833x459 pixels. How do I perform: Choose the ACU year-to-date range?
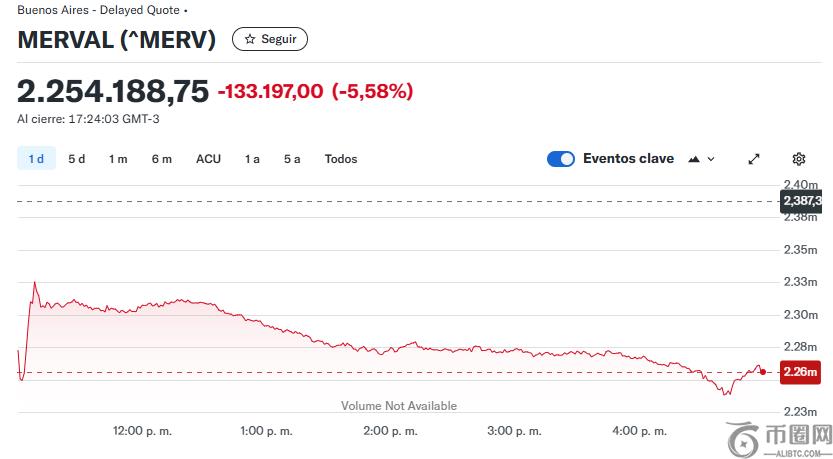208,159
